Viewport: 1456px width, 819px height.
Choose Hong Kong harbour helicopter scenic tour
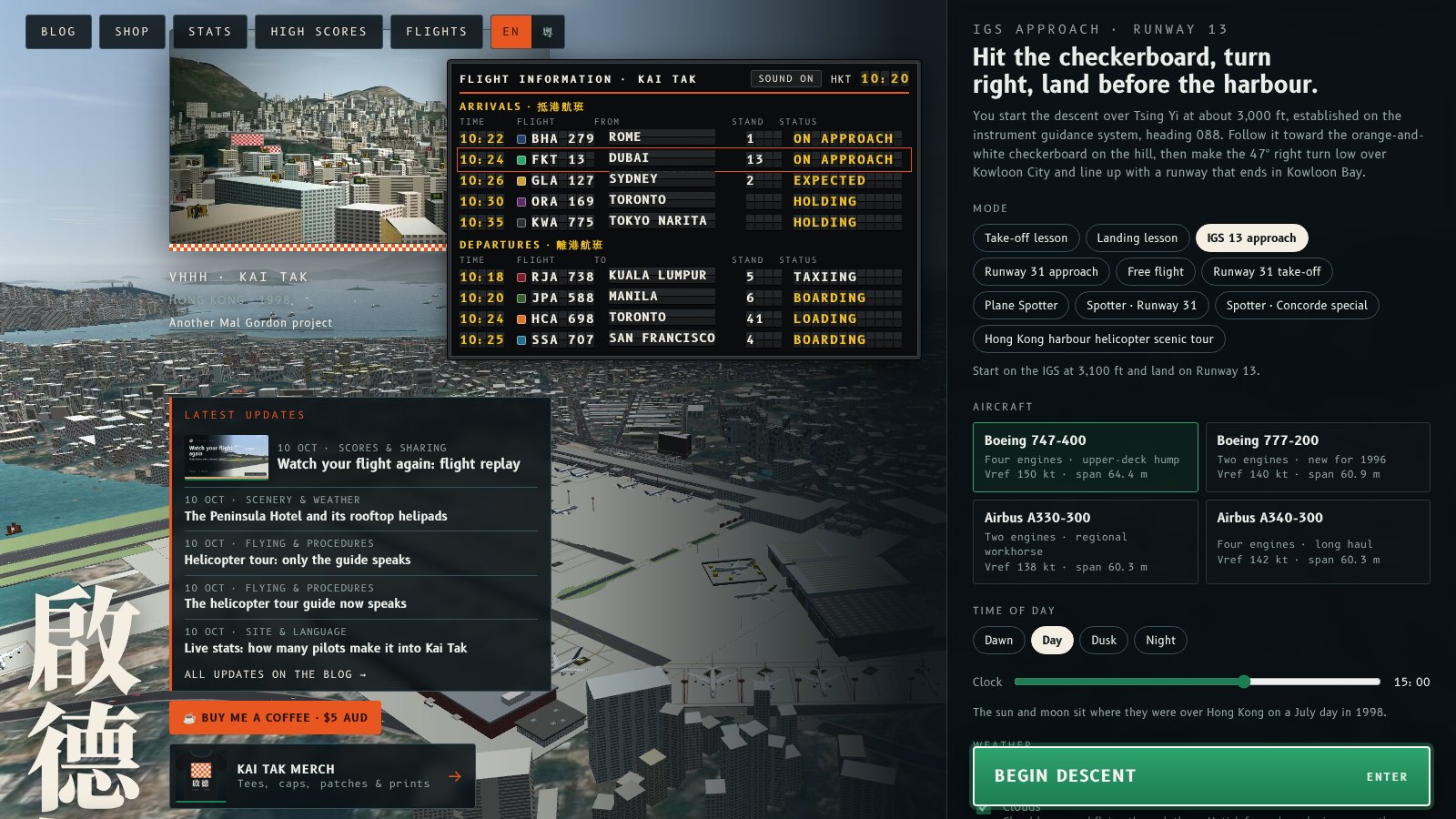coord(1098,339)
